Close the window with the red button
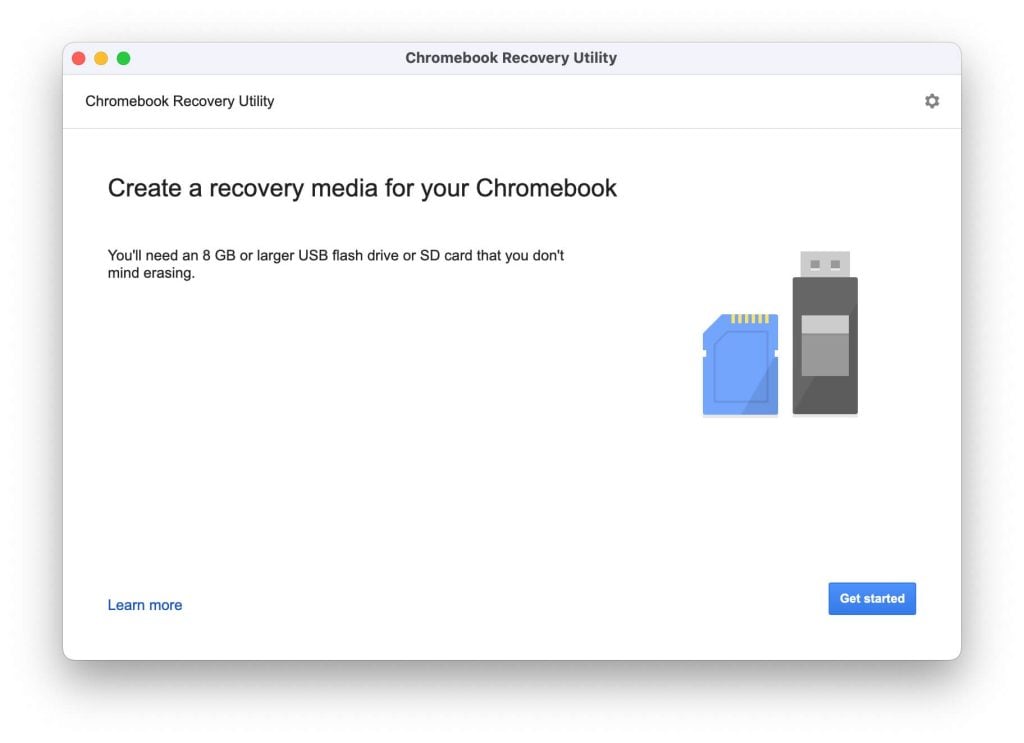1024x743 pixels. [x=78, y=58]
